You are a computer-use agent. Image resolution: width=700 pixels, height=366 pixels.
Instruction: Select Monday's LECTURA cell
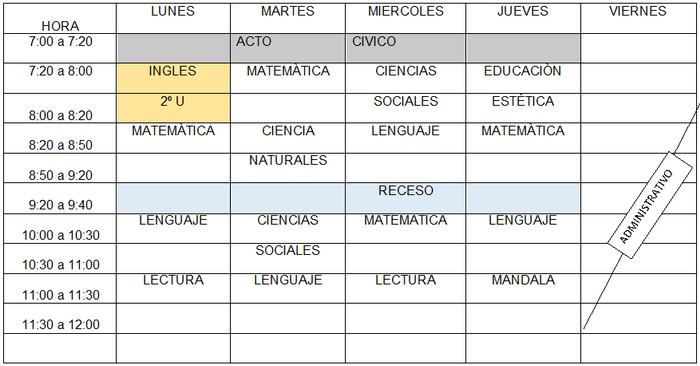click(174, 288)
